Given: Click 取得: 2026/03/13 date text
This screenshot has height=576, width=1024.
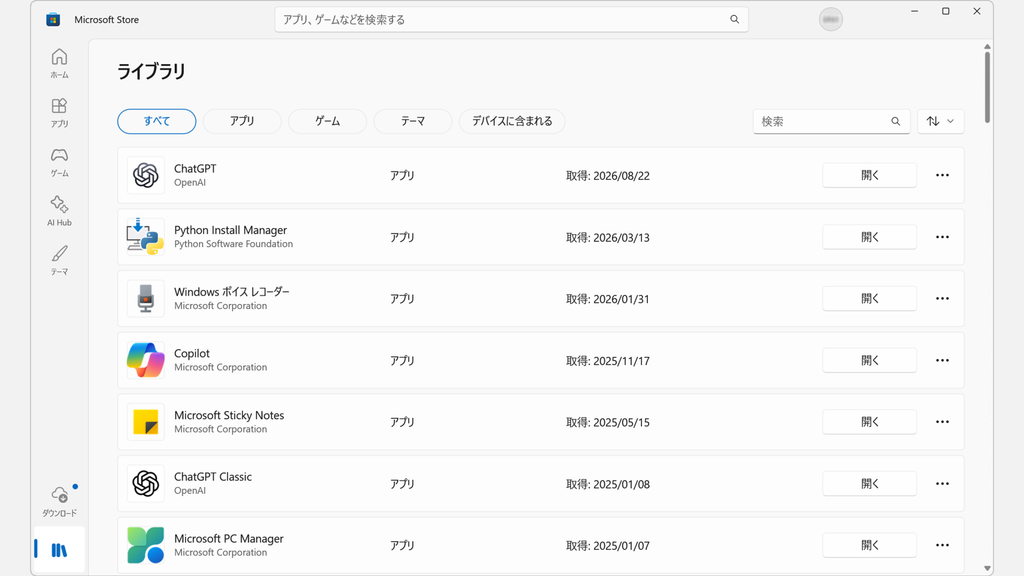Looking at the screenshot, I should coord(608,238).
